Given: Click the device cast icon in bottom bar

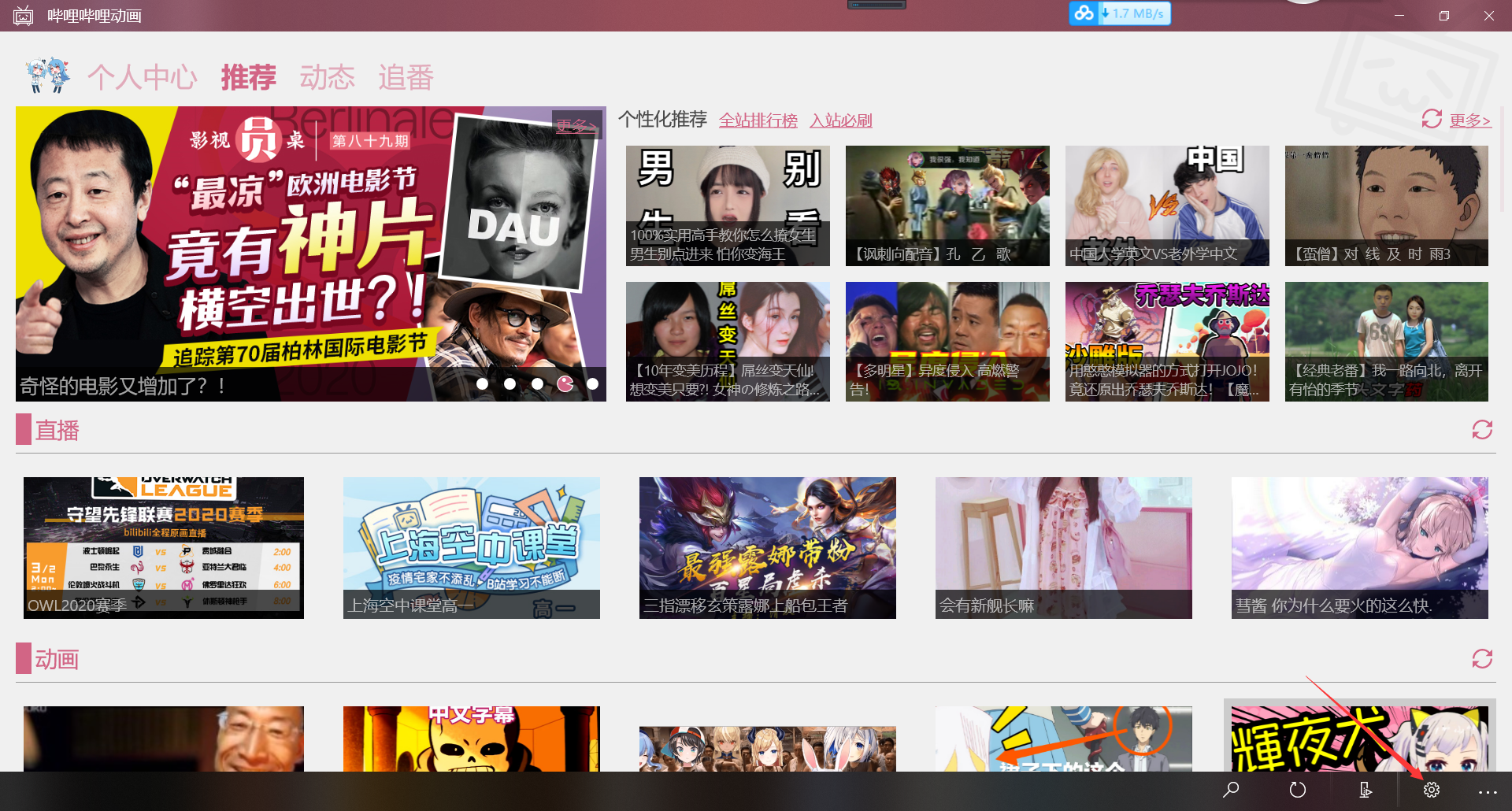Looking at the screenshot, I should point(1365,790).
